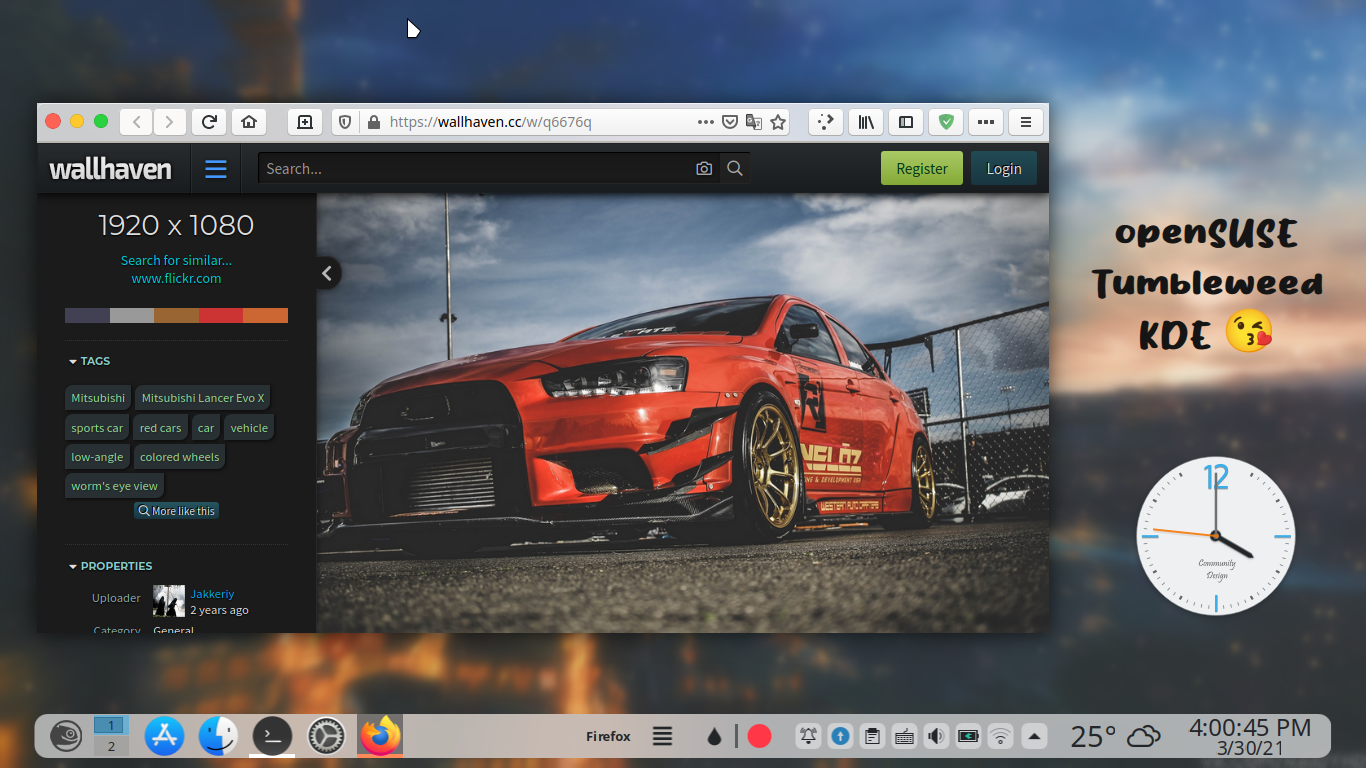Screen dimensions: 1366x768
Task: Click the 'red cars' tag
Action: click(161, 428)
